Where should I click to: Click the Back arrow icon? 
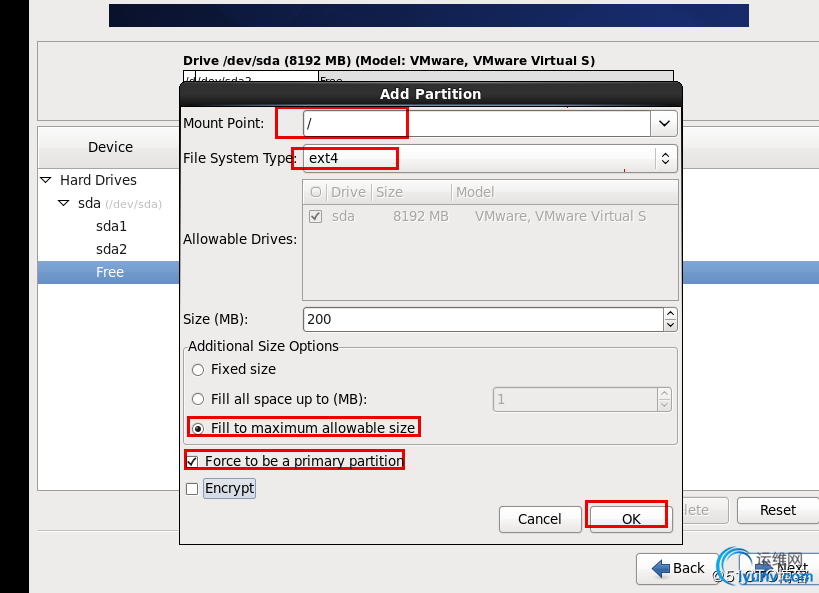(x=661, y=568)
